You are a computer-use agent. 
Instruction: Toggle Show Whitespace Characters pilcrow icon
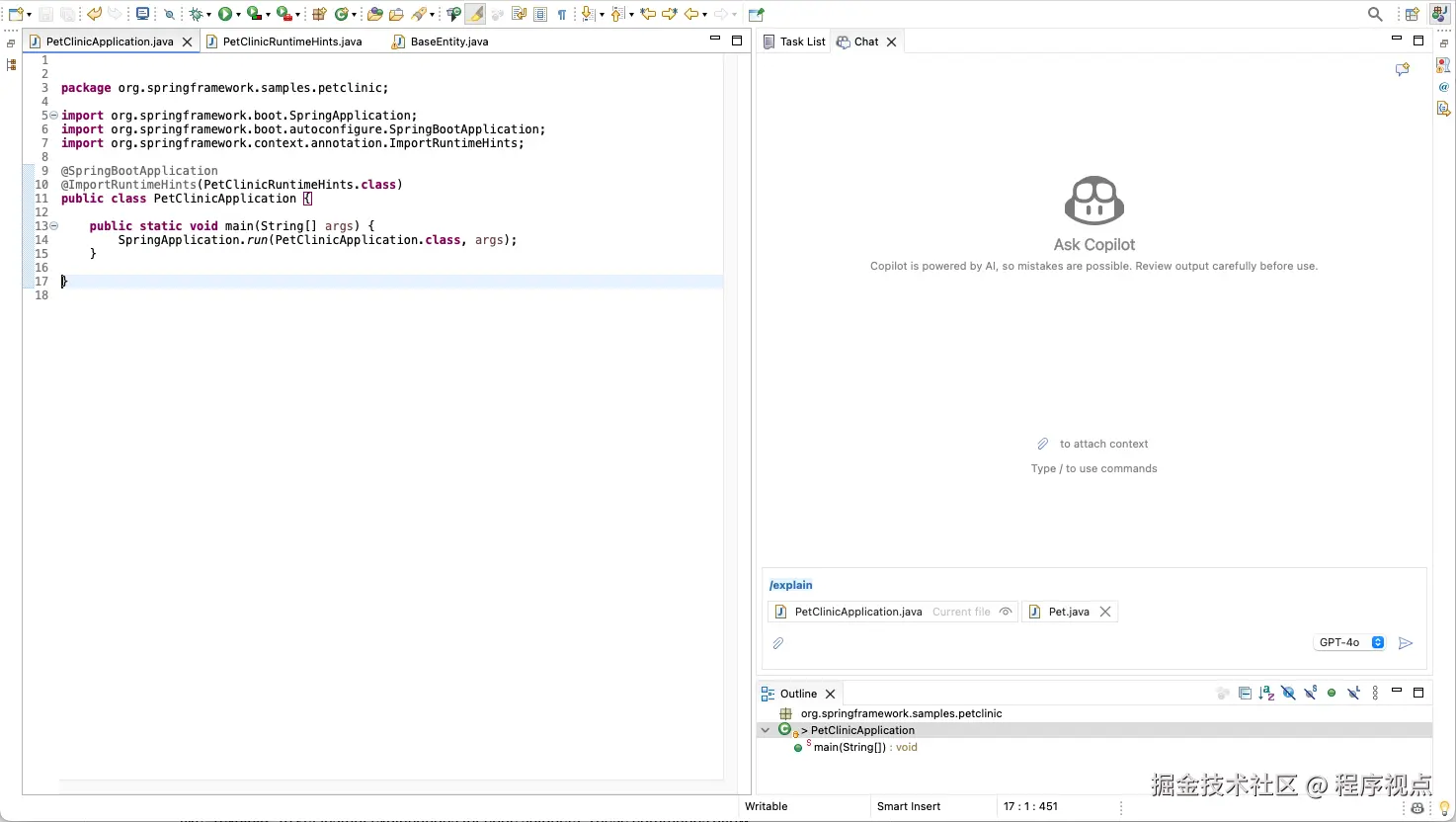coord(562,15)
